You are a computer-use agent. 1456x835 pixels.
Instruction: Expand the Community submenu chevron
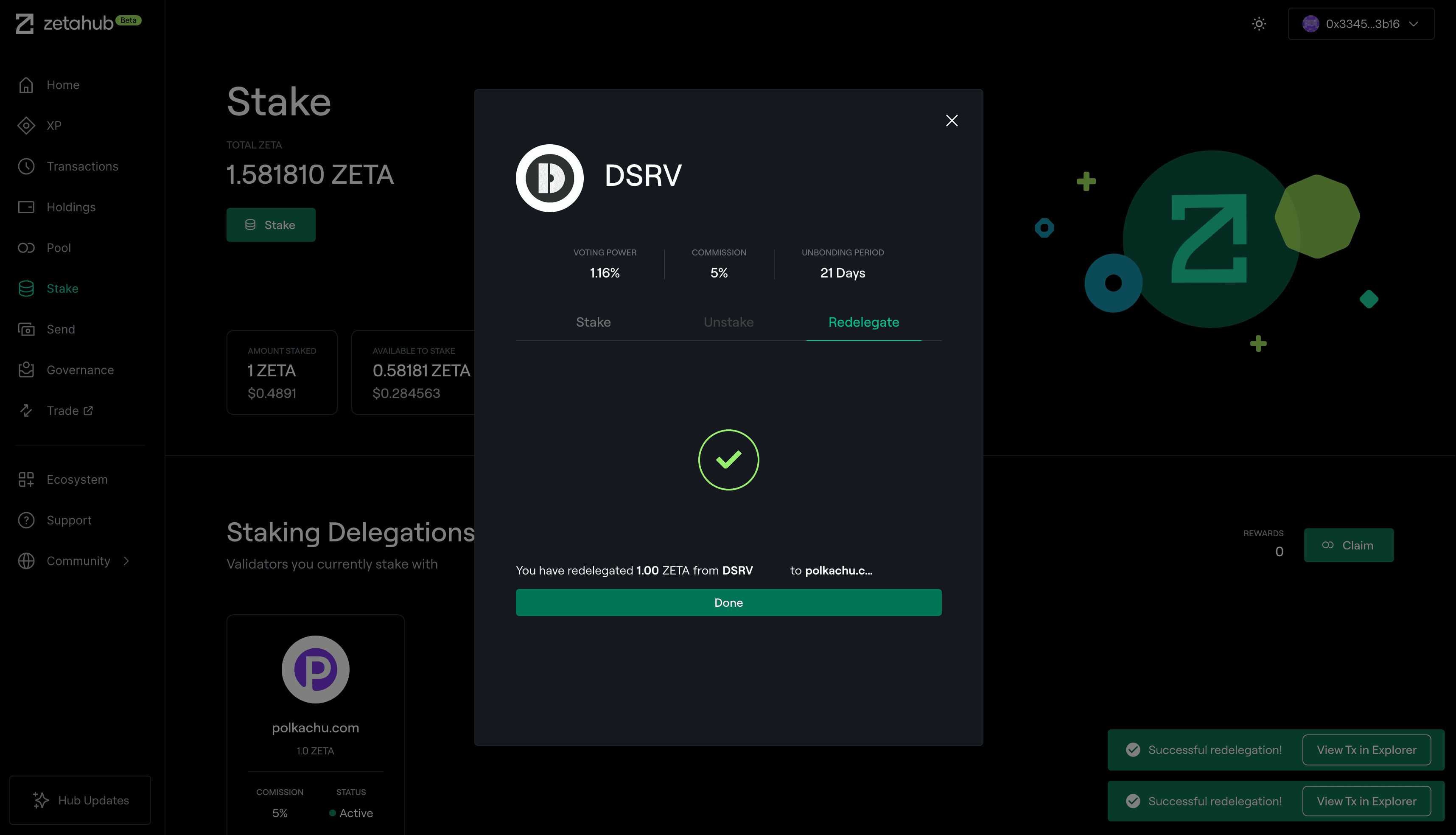tap(126, 561)
